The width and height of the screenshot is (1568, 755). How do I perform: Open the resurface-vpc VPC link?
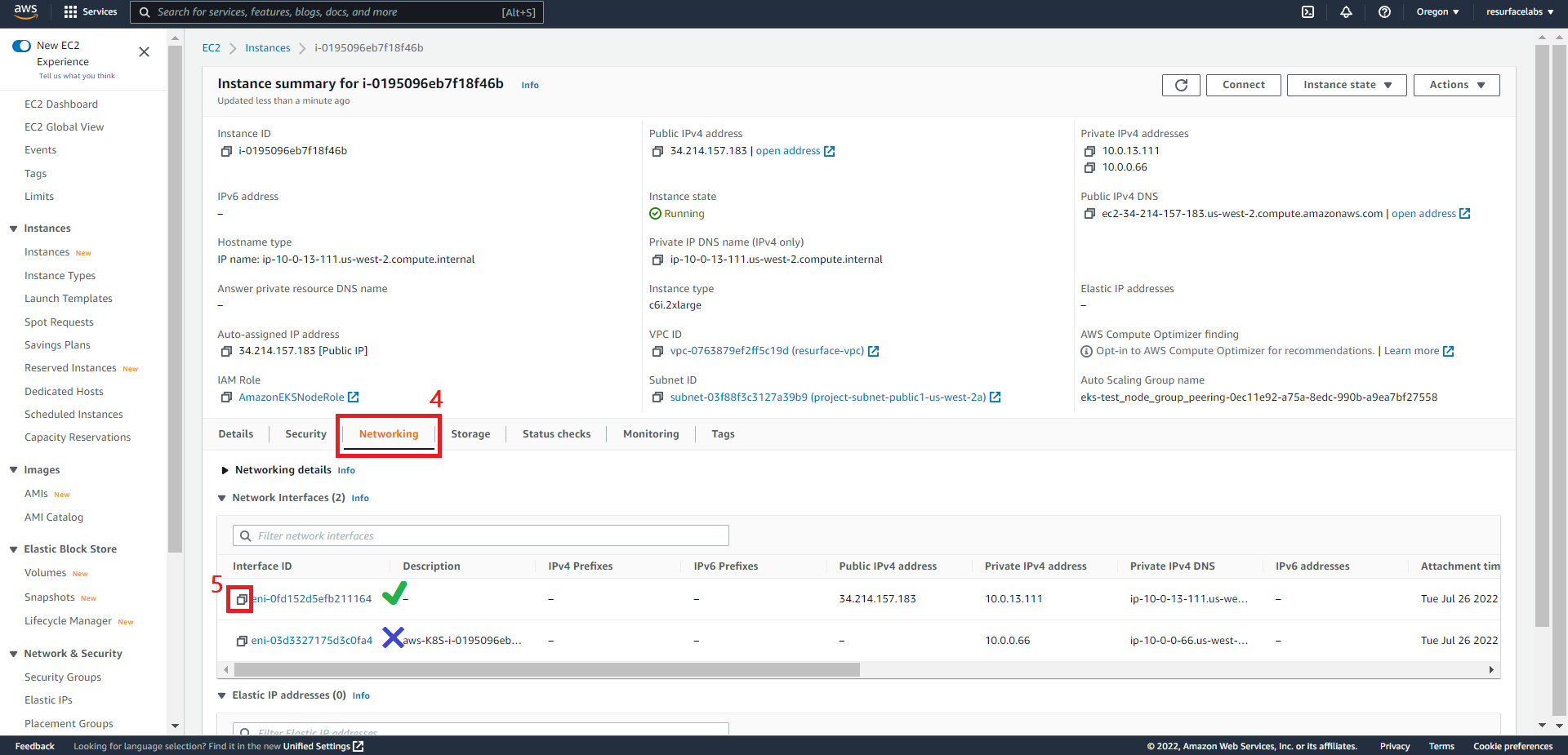tap(767, 351)
